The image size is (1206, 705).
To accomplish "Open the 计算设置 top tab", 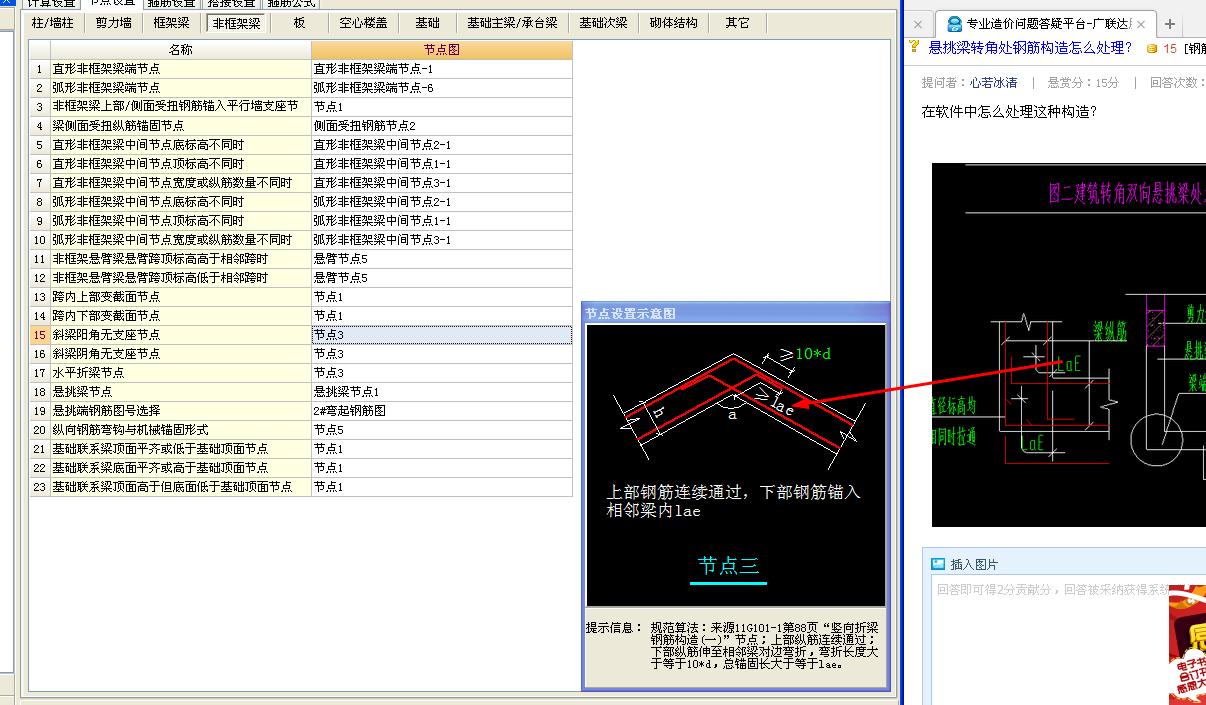I will [x=50, y=4].
